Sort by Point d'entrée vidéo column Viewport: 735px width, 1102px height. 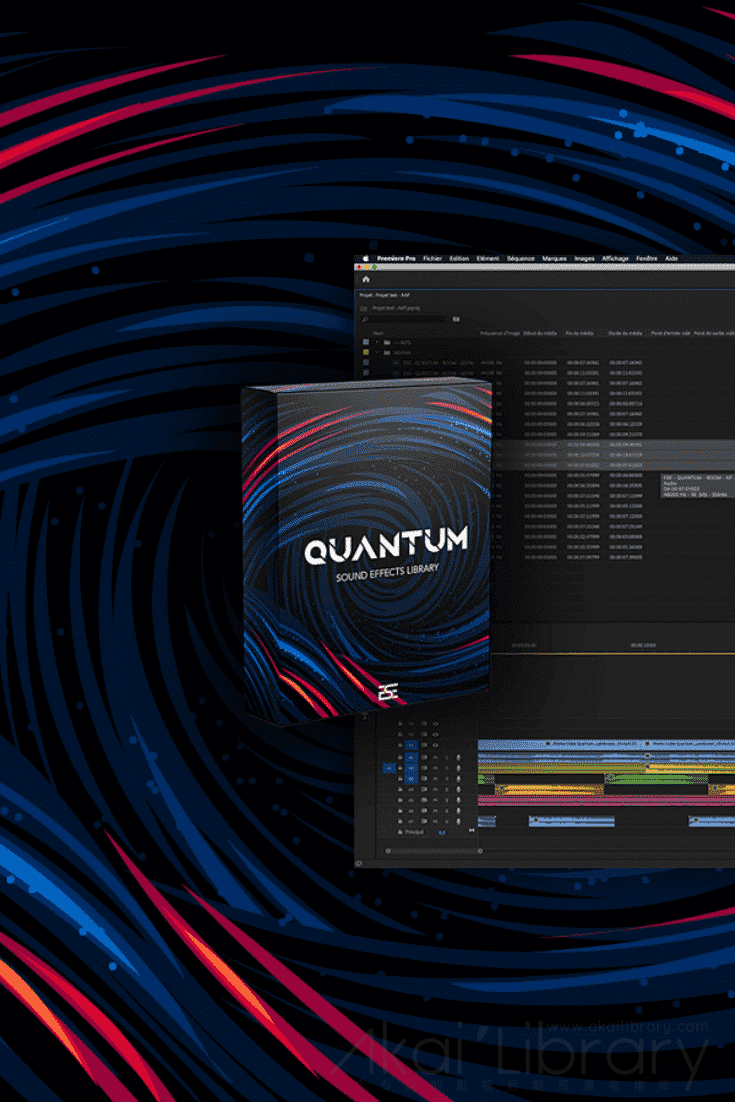670,333
